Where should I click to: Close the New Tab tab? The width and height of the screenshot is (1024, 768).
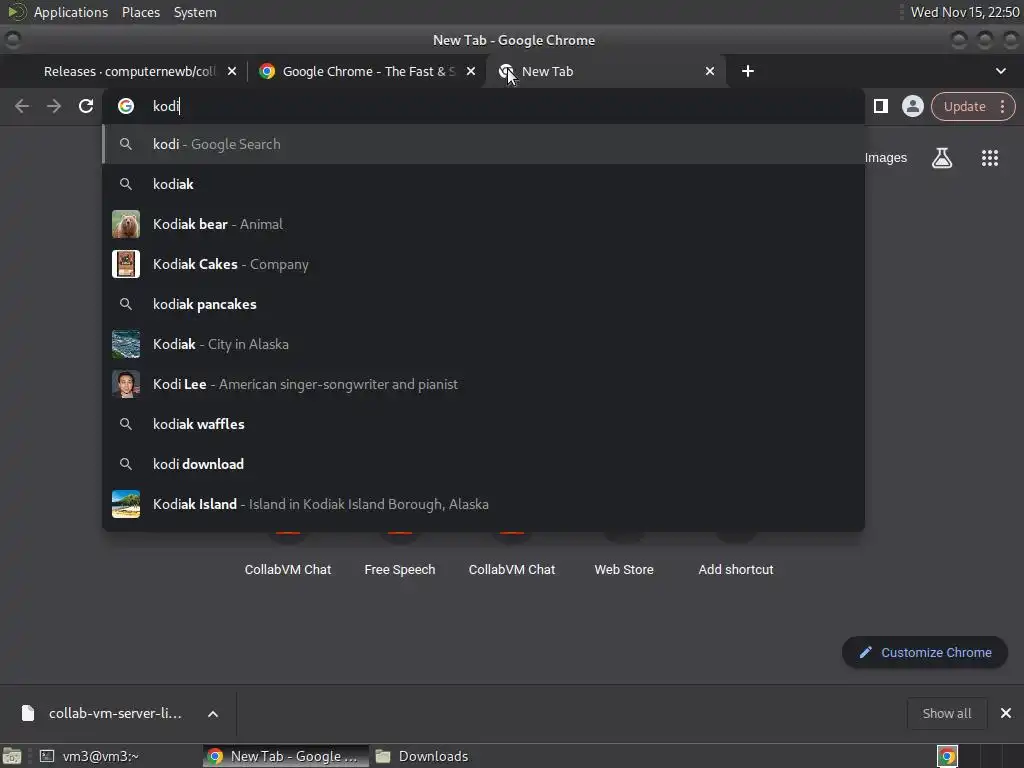(x=710, y=71)
